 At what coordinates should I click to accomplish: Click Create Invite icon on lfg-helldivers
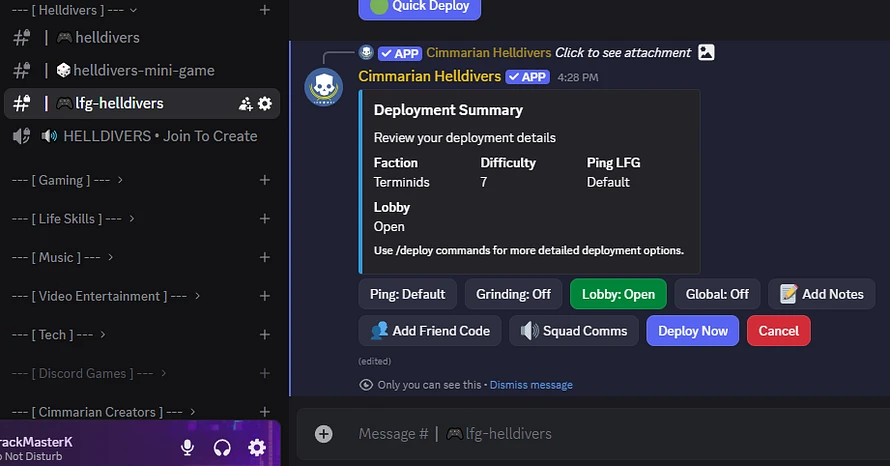tap(245, 103)
